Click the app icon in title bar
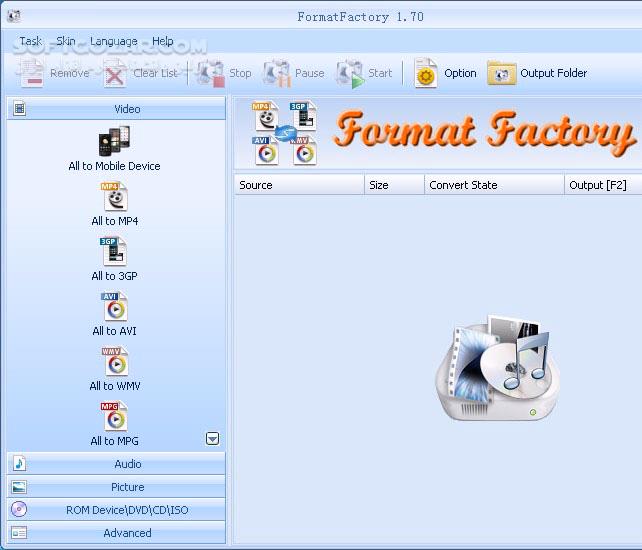642x550 pixels. 14,16
